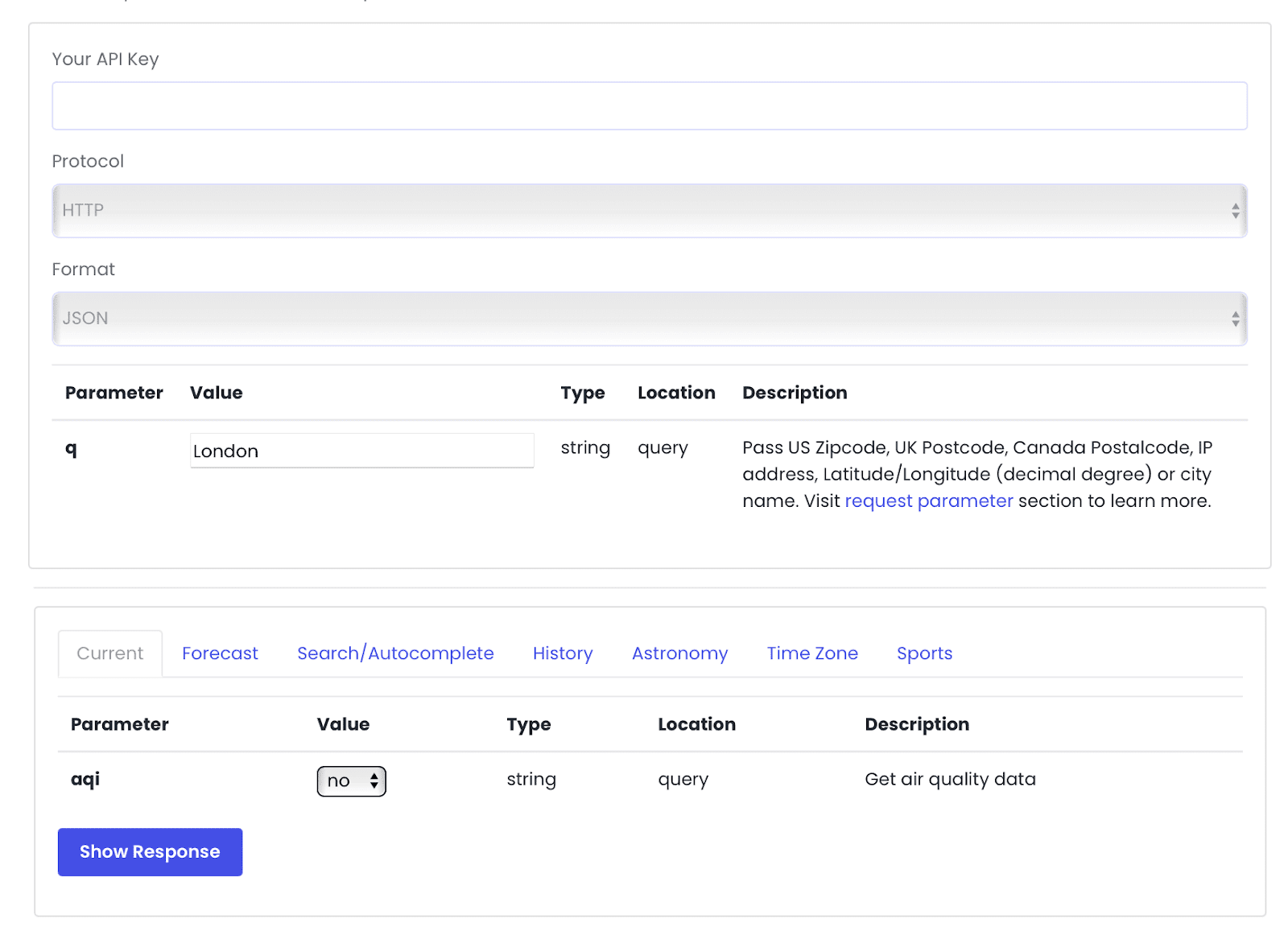Click the 'query' location in the q row
Image resolution: width=1288 pixels, height=931 pixels.
663,448
